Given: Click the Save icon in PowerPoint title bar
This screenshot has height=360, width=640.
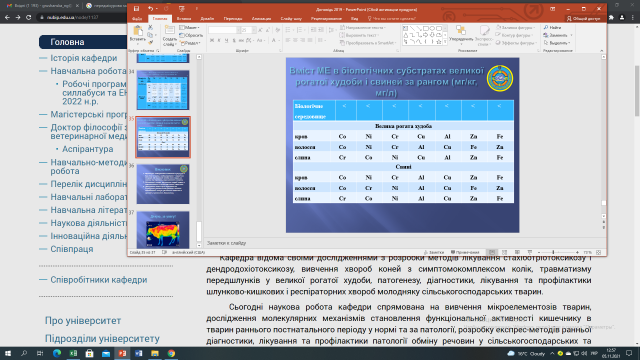Looking at the screenshot, I should coord(136,9).
